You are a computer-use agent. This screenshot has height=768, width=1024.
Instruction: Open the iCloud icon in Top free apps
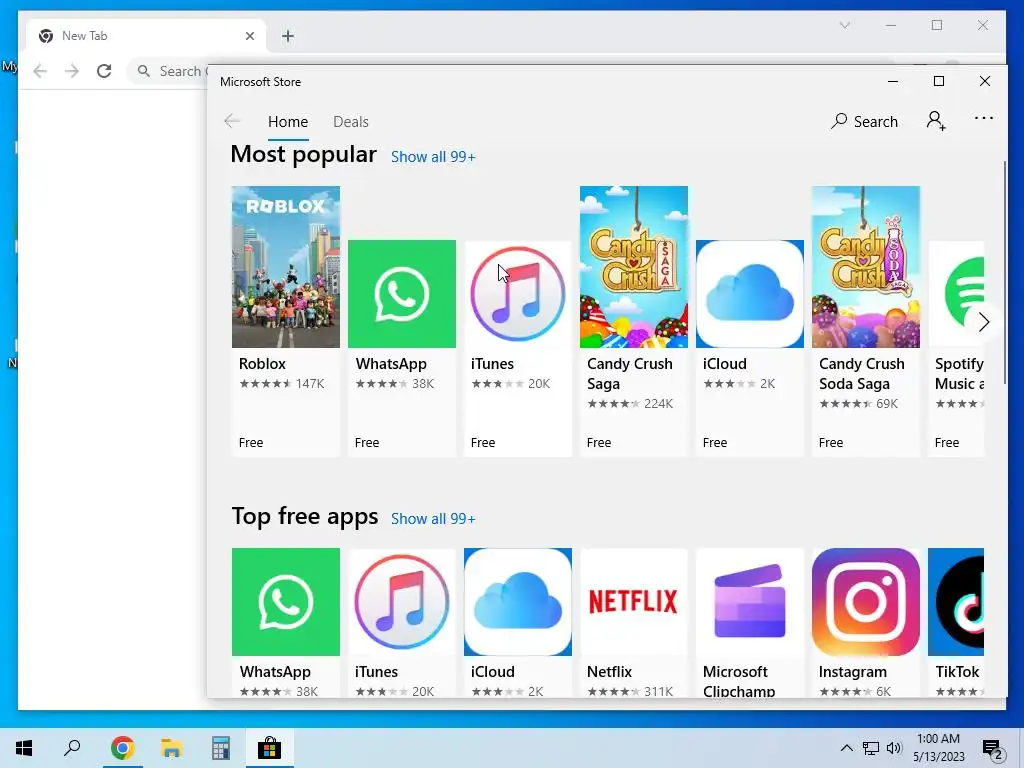(518, 601)
